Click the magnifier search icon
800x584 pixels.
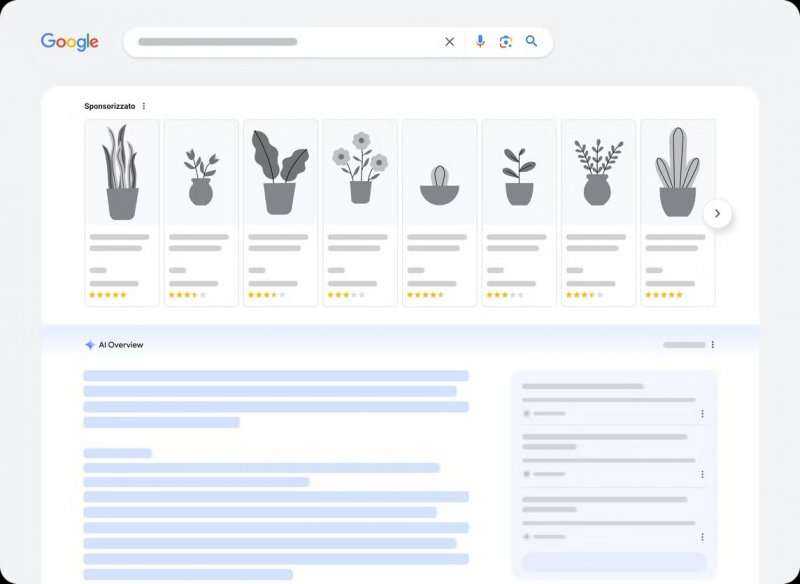tap(531, 41)
